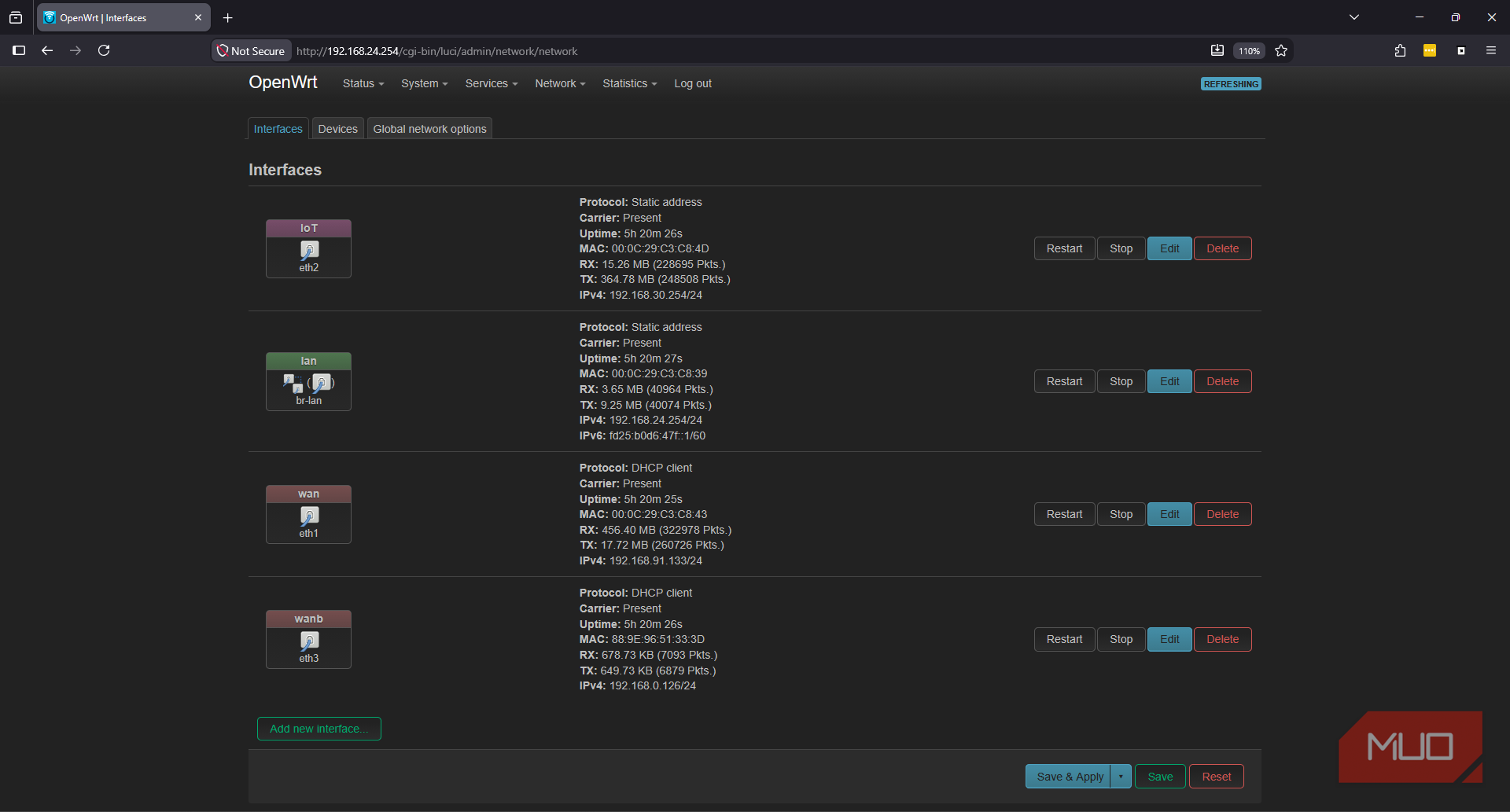Click the Not Secure shield icon

point(223,50)
